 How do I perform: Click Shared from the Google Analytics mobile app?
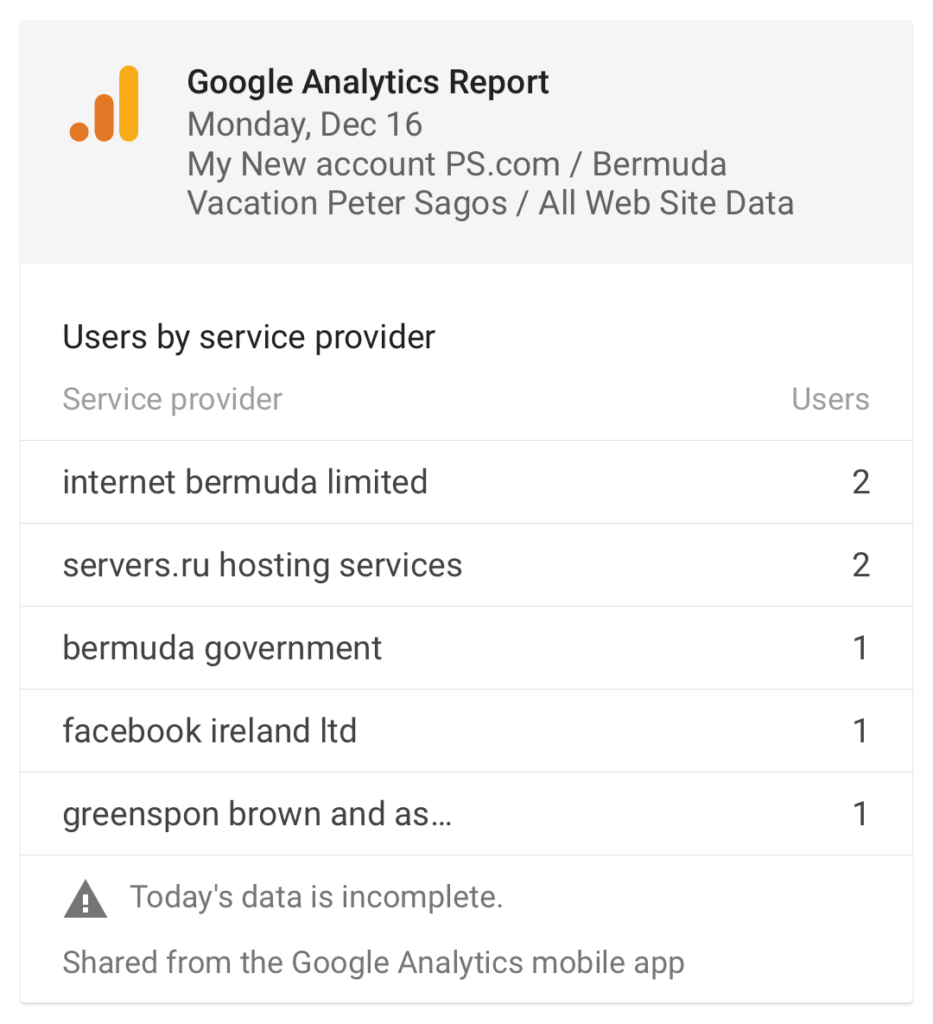(x=373, y=963)
